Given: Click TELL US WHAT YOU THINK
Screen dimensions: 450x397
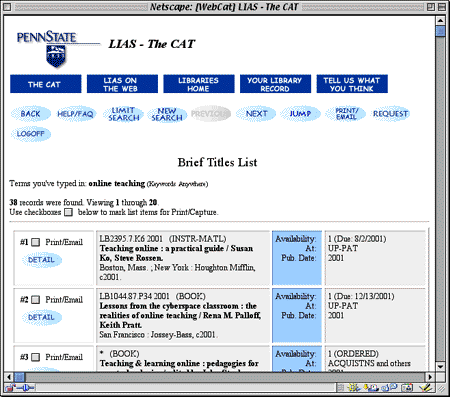Looking at the screenshot, I should coord(352,84).
